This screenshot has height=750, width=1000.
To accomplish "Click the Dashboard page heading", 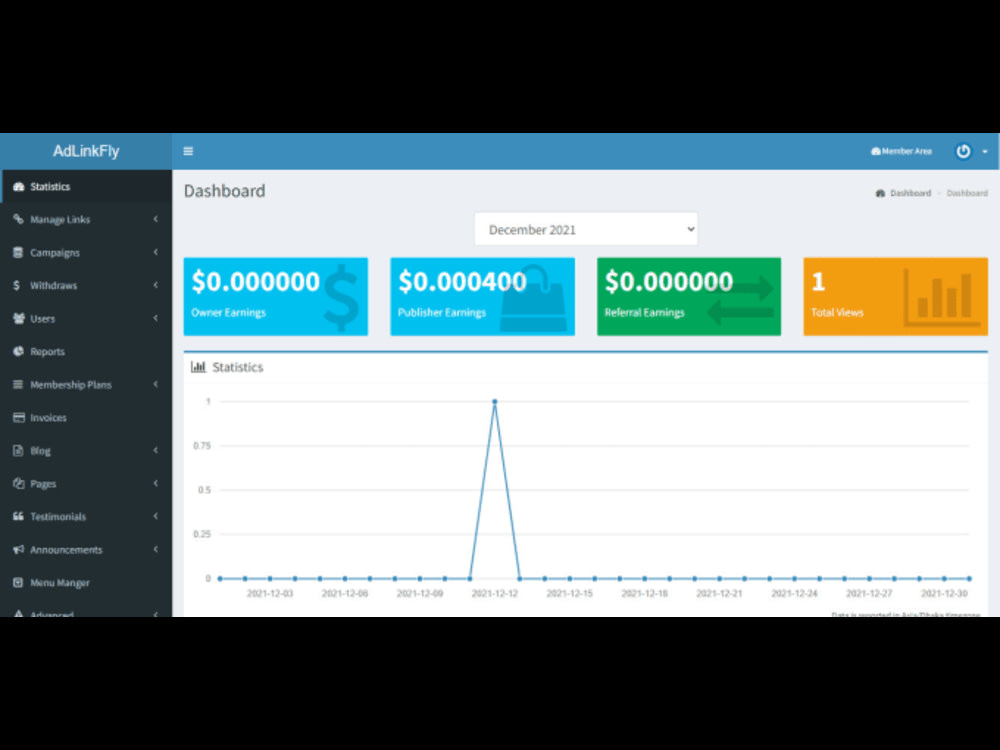I will click(224, 191).
